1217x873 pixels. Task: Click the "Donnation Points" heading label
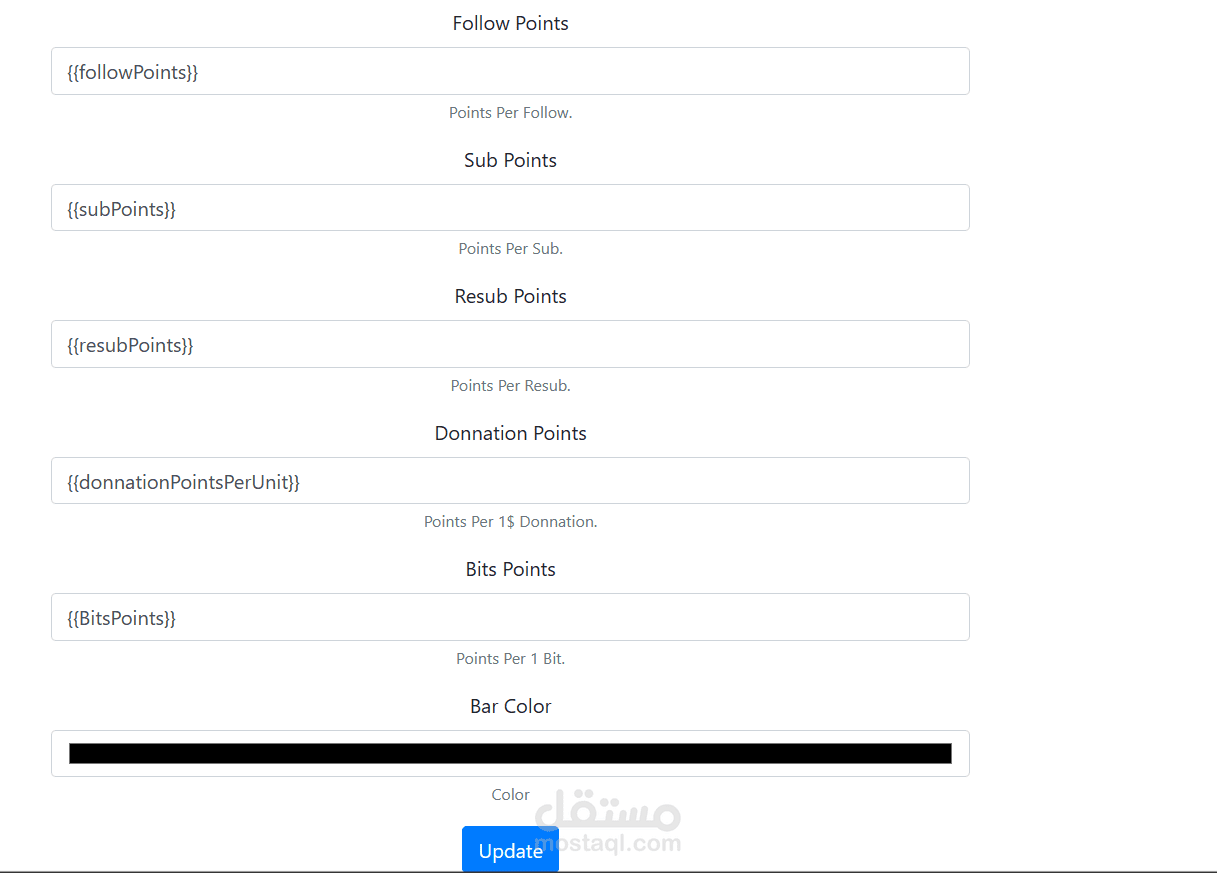(x=510, y=433)
